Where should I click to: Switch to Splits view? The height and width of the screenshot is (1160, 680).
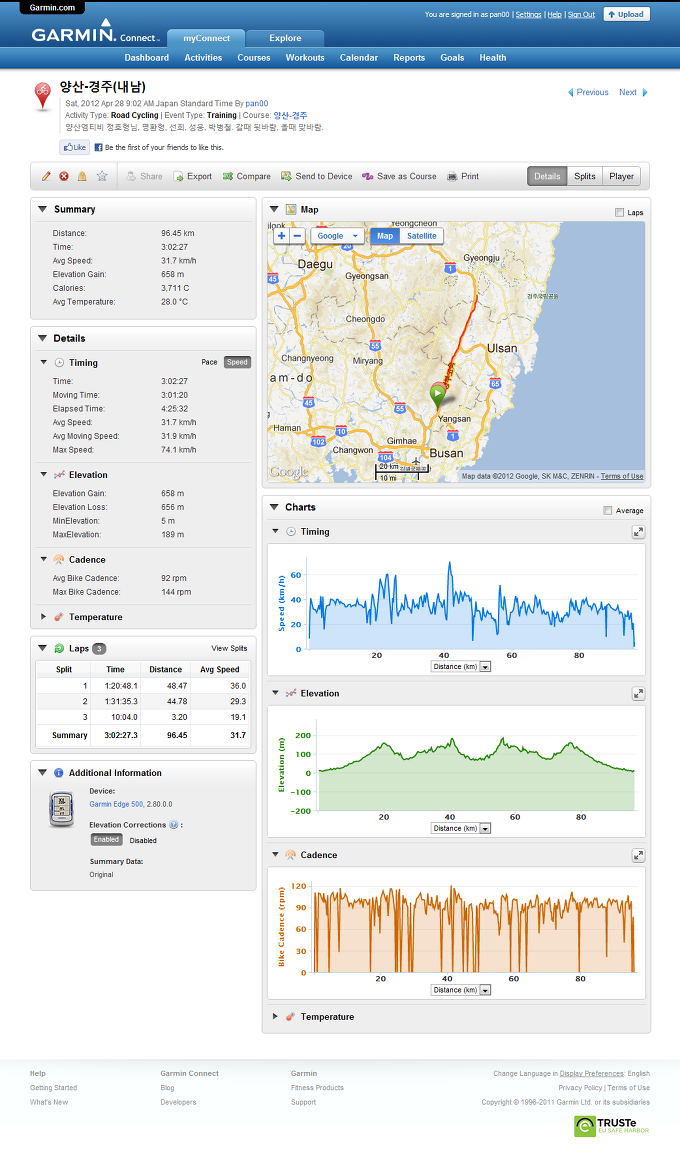tap(585, 176)
